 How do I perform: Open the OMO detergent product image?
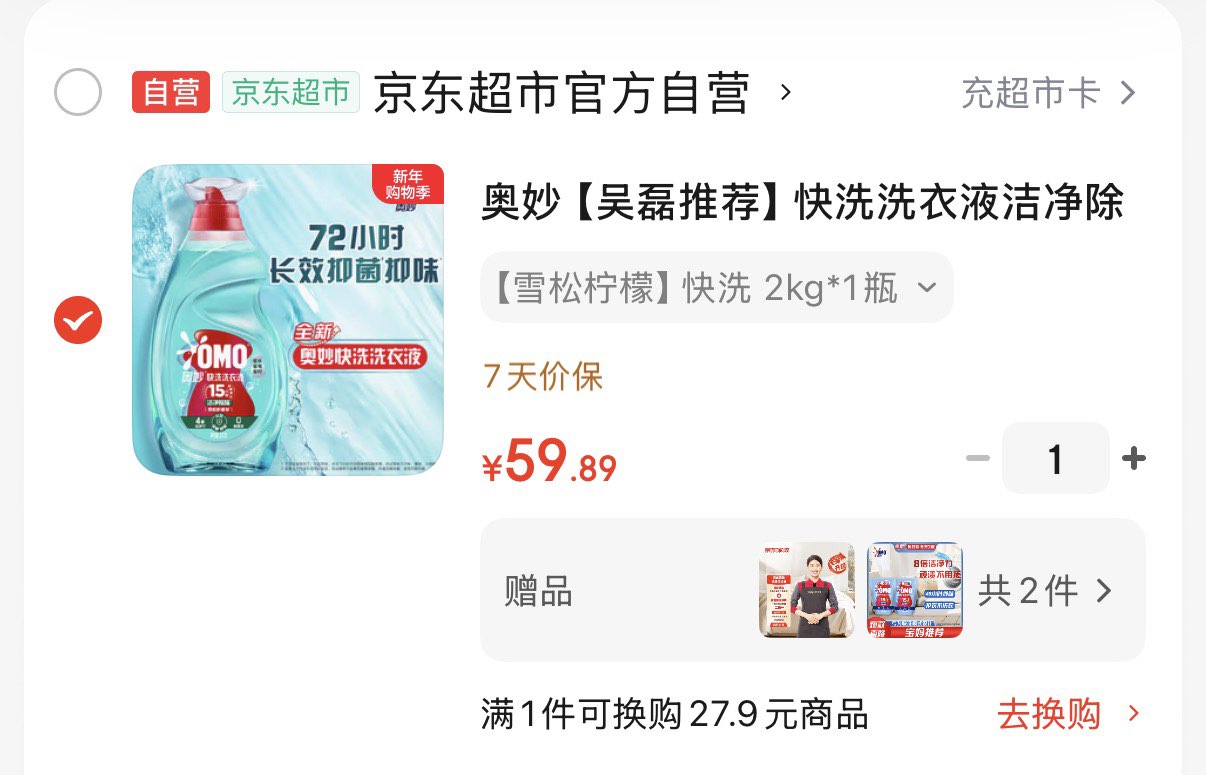click(288, 320)
